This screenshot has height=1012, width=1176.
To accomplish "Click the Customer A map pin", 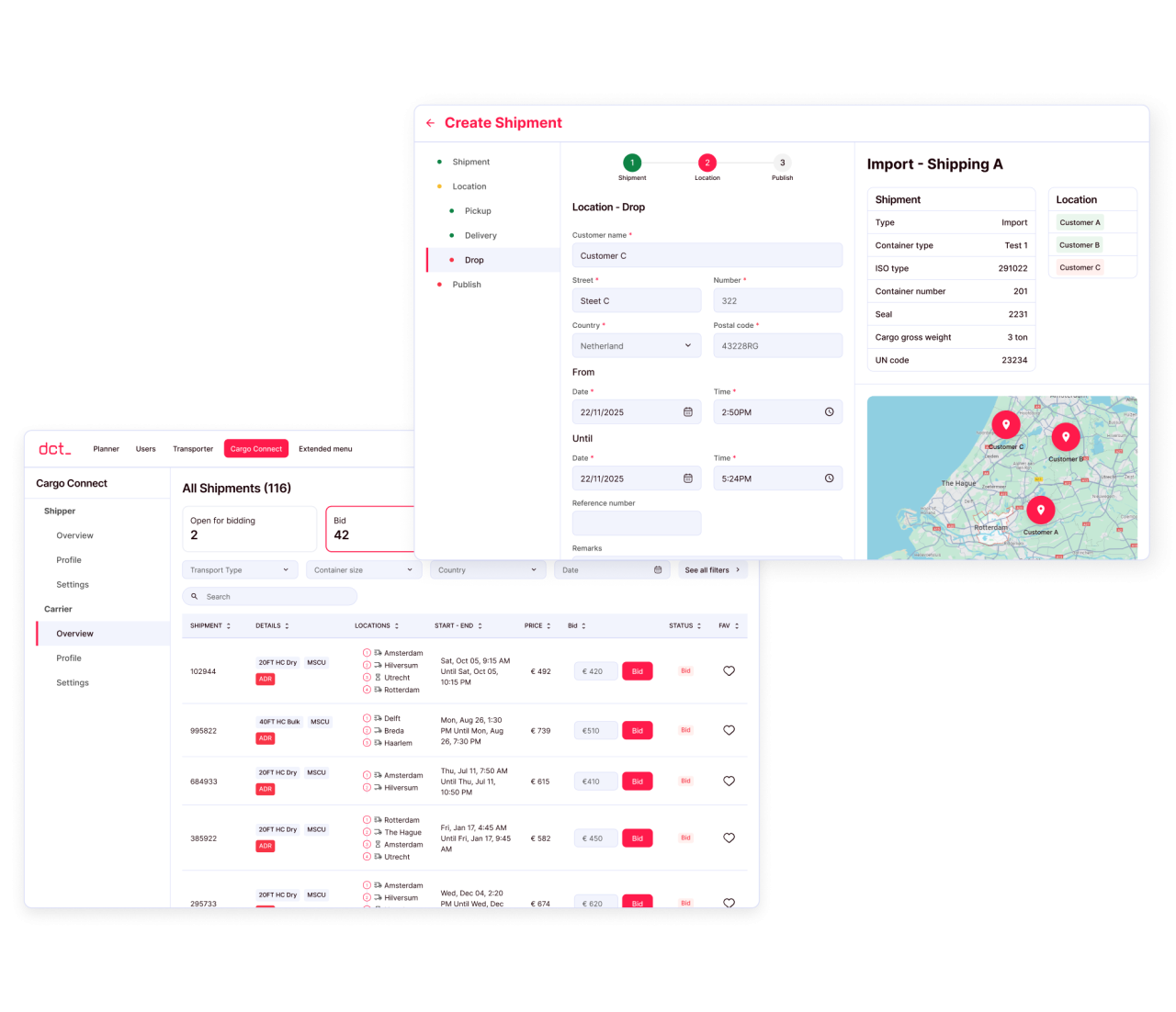I will pyautogui.click(x=1040, y=510).
